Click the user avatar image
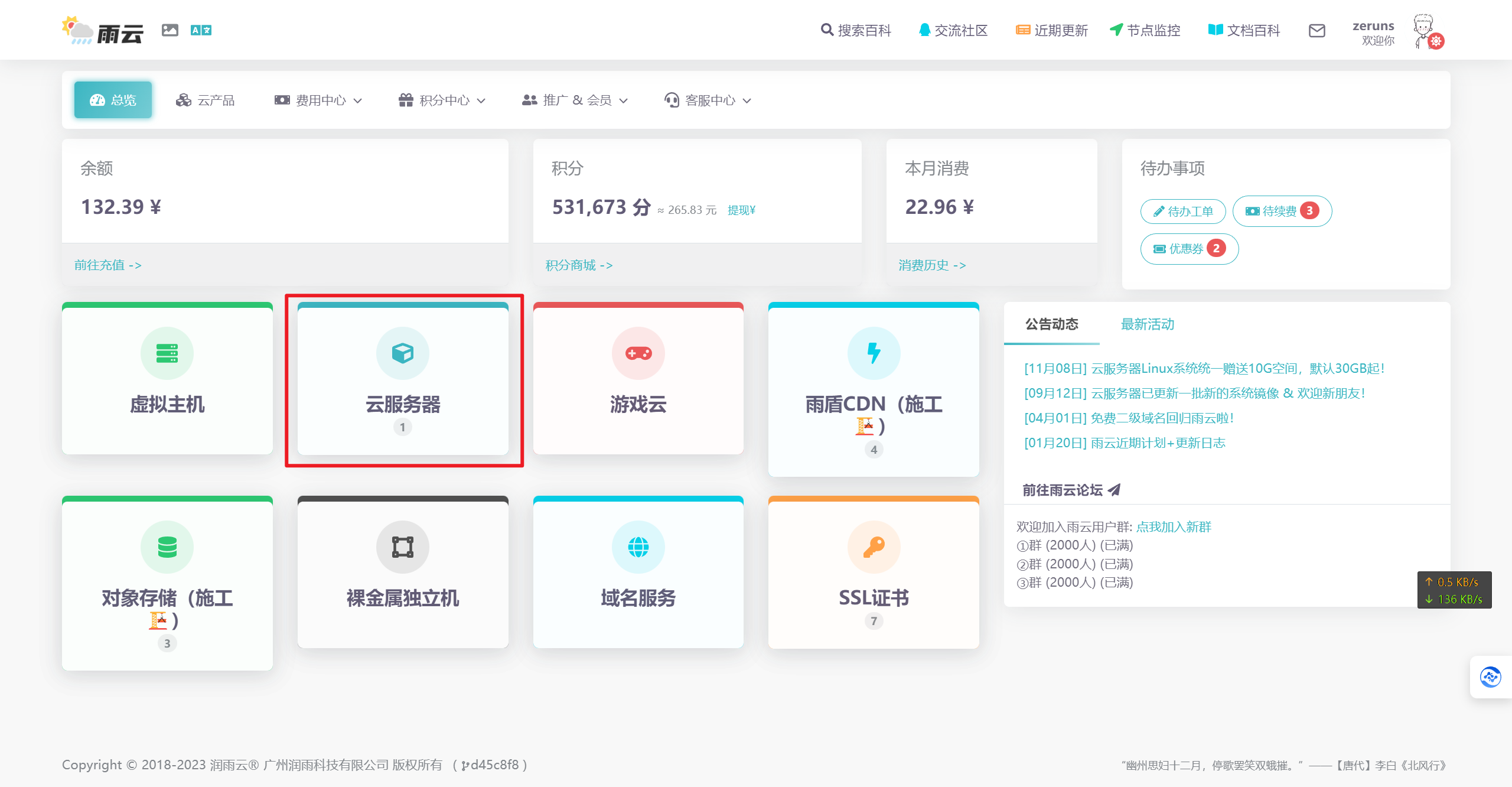 click(x=1423, y=30)
